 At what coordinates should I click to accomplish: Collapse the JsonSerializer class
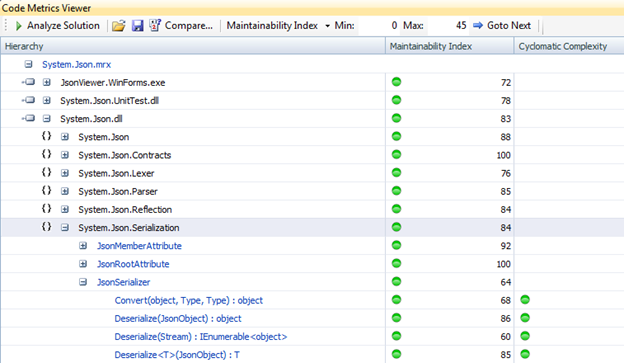click(x=83, y=282)
